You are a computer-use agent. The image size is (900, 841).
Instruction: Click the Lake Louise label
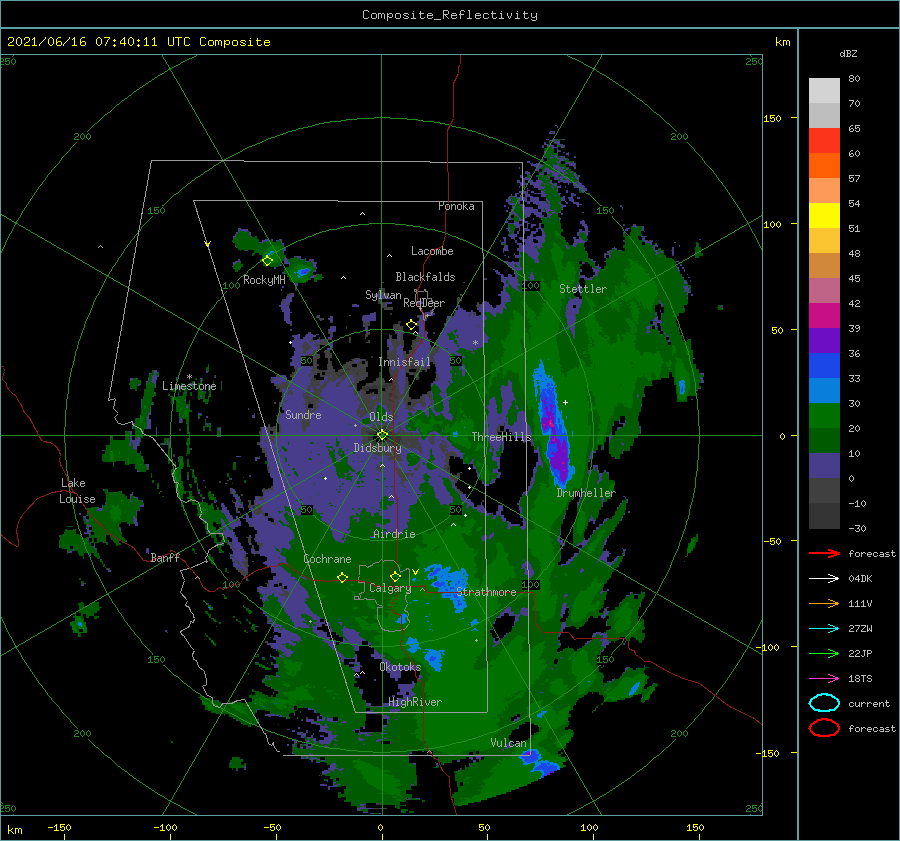click(x=77, y=491)
